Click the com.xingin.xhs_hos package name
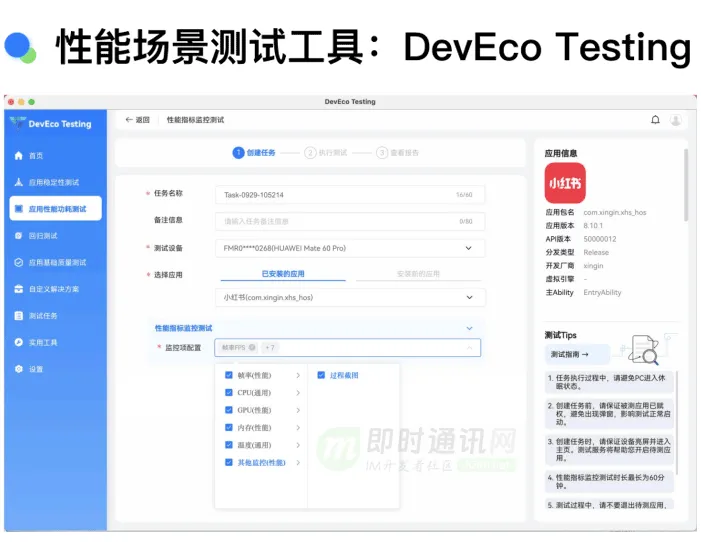701x542 pixels. pyautogui.click(x=615, y=212)
